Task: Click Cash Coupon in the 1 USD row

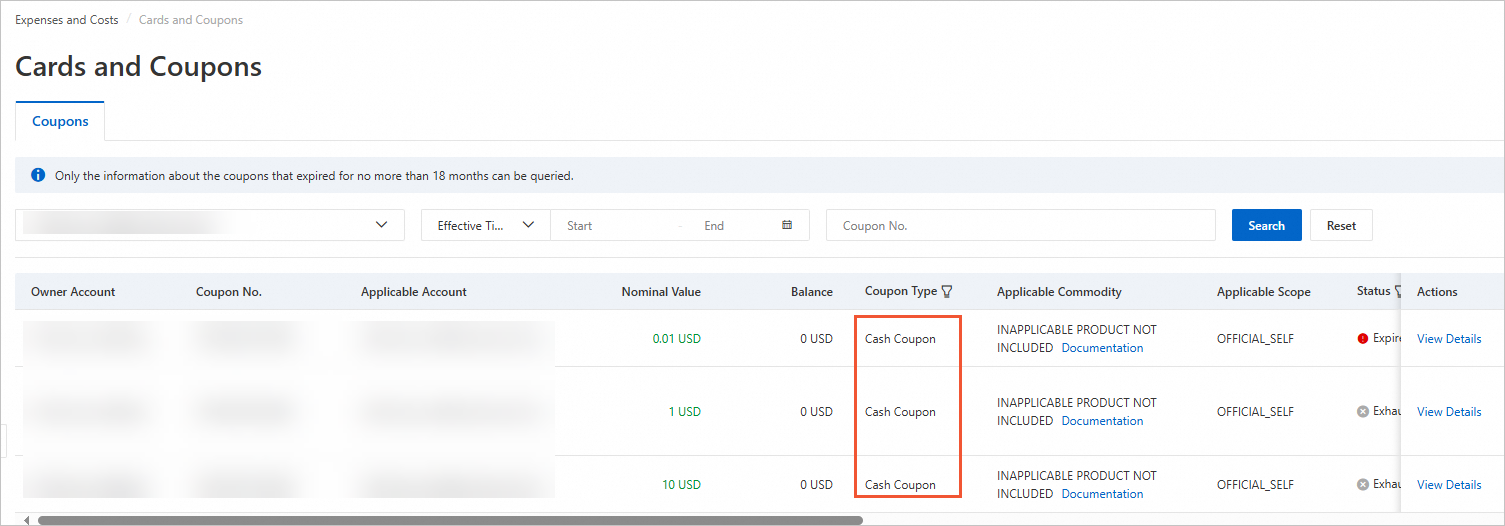Action: coord(900,412)
